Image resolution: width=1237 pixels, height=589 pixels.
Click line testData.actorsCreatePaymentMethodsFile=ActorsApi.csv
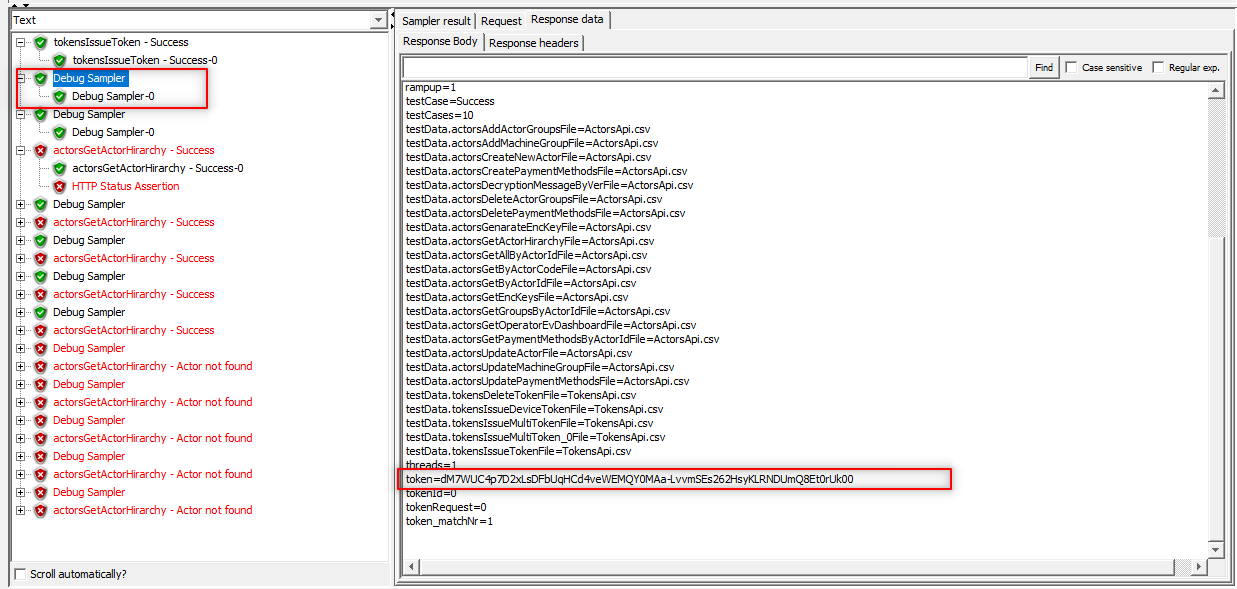(546, 171)
